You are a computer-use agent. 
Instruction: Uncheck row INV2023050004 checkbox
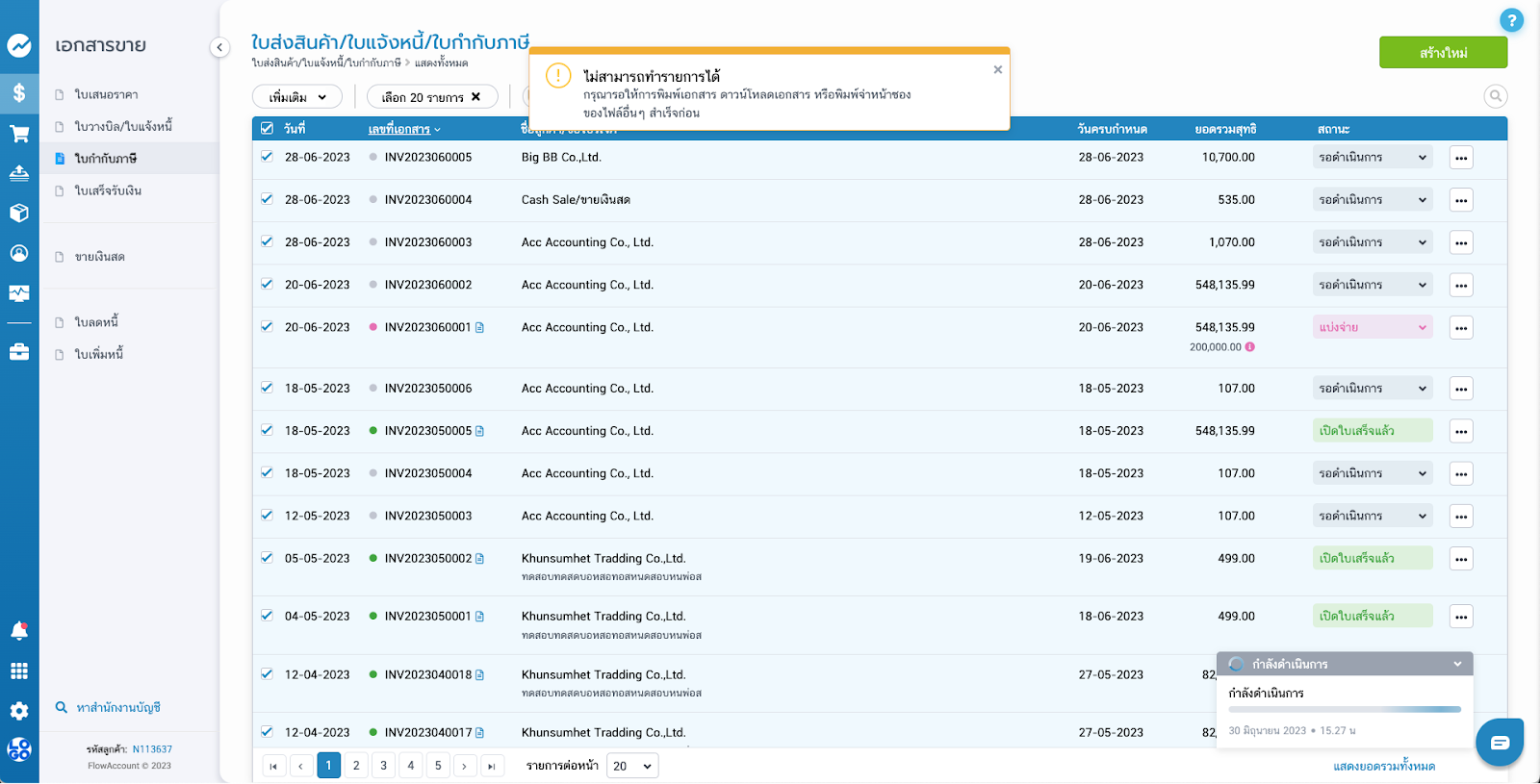pos(267,472)
